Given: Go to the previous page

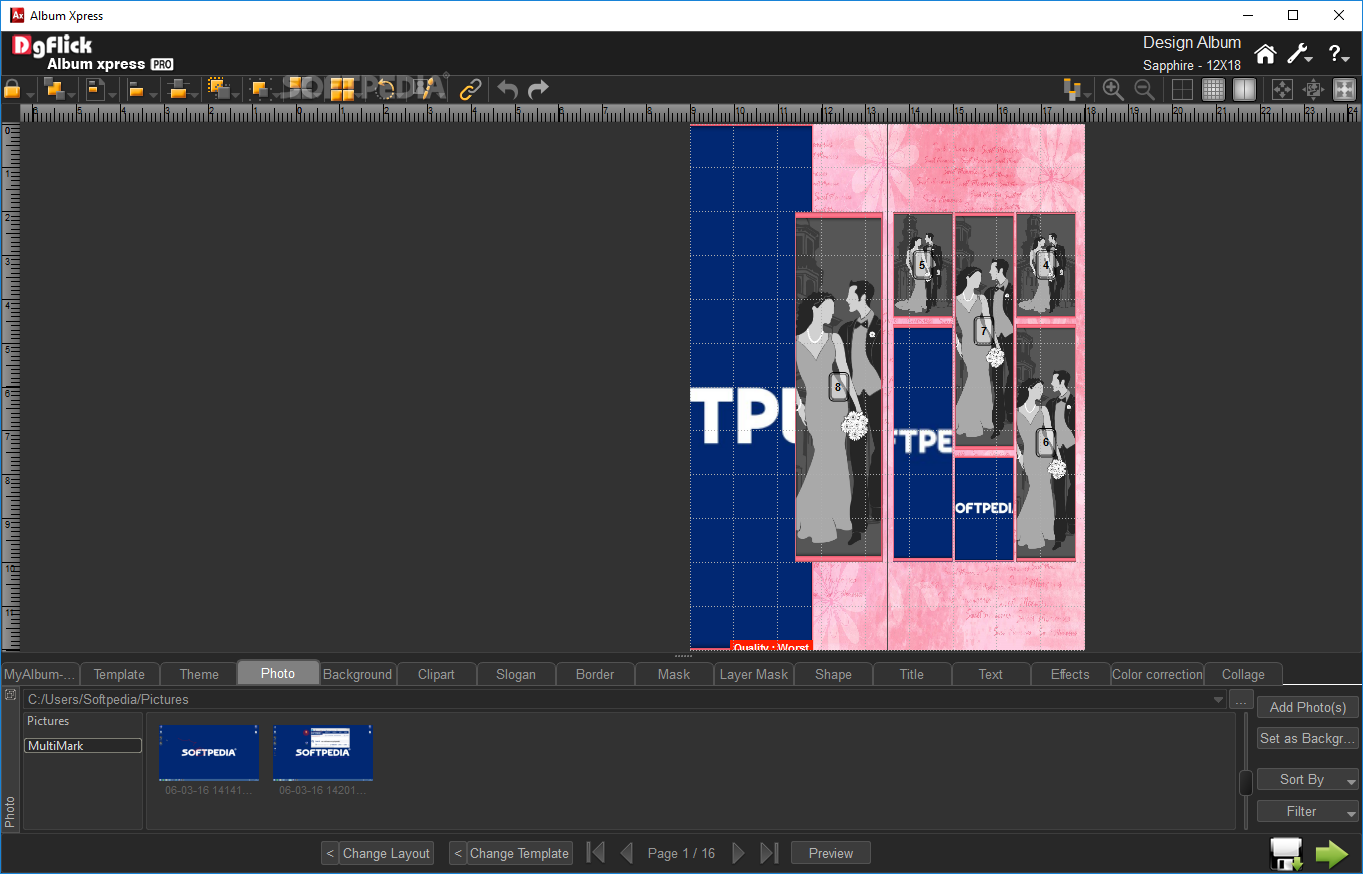Looking at the screenshot, I should [x=627, y=853].
